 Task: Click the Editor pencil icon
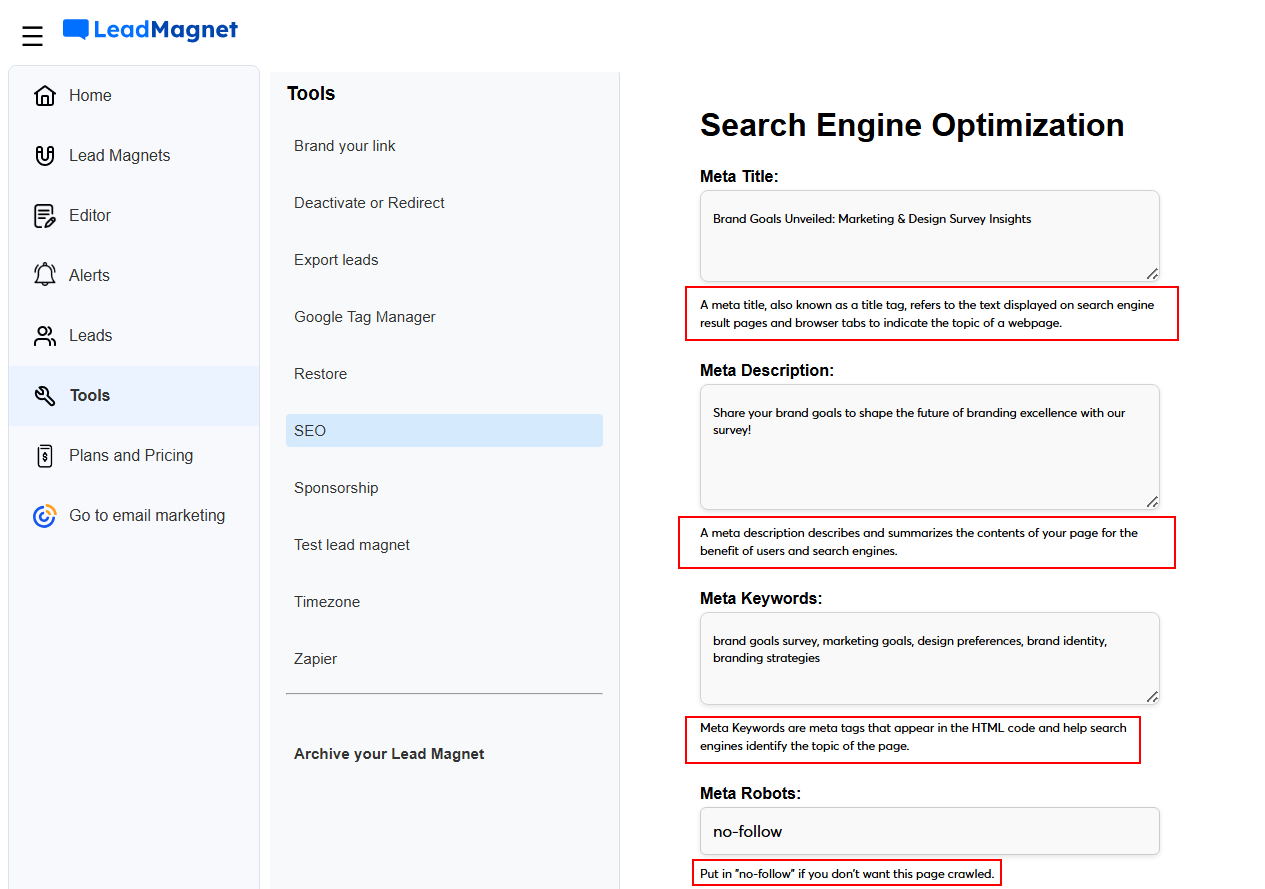click(44, 215)
